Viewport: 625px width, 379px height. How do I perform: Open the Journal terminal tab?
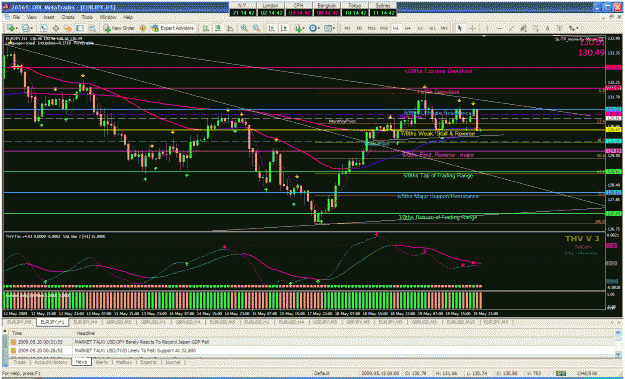[x=172, y=362]
